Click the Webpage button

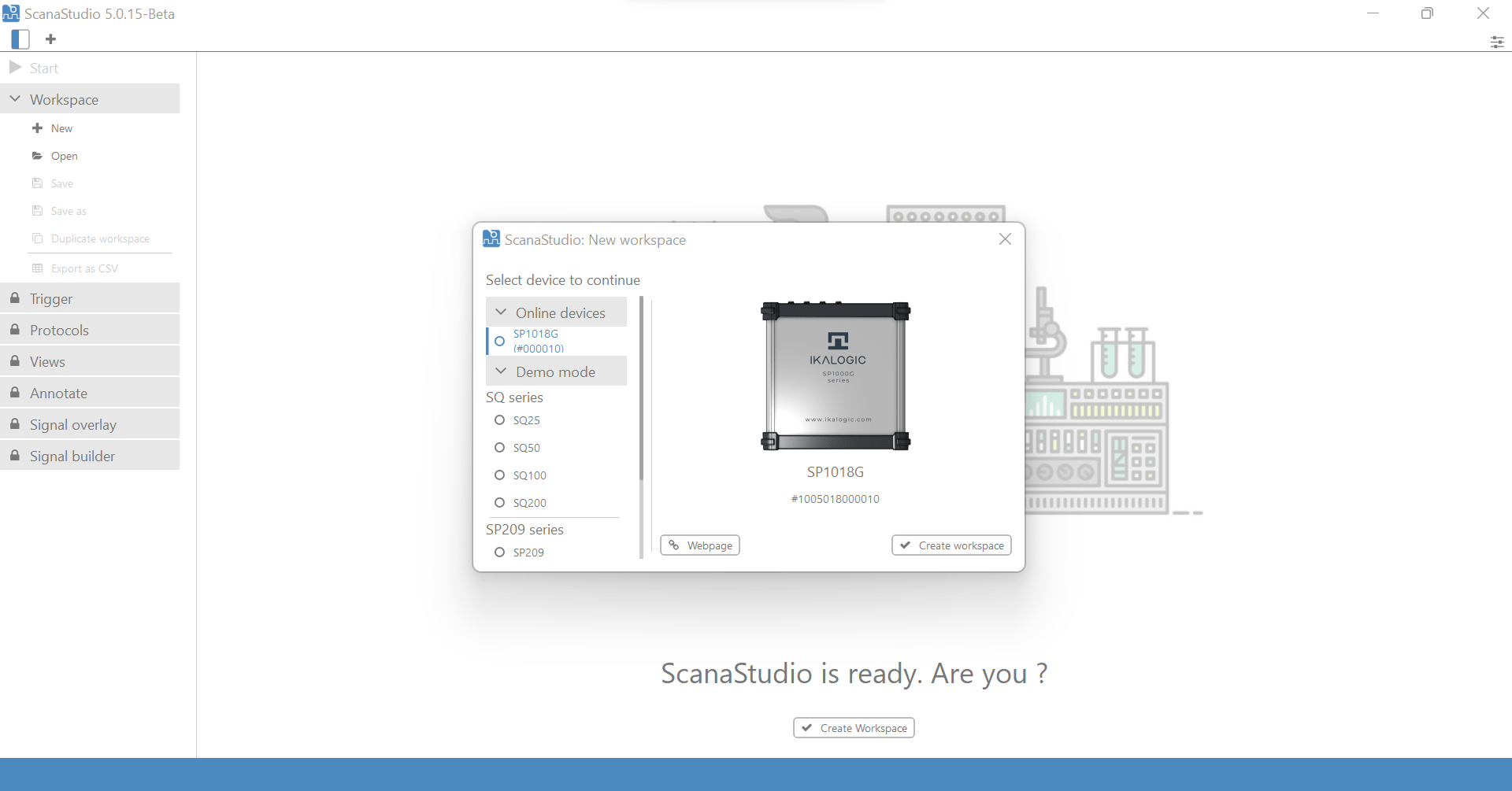click(x=699, y=545)
